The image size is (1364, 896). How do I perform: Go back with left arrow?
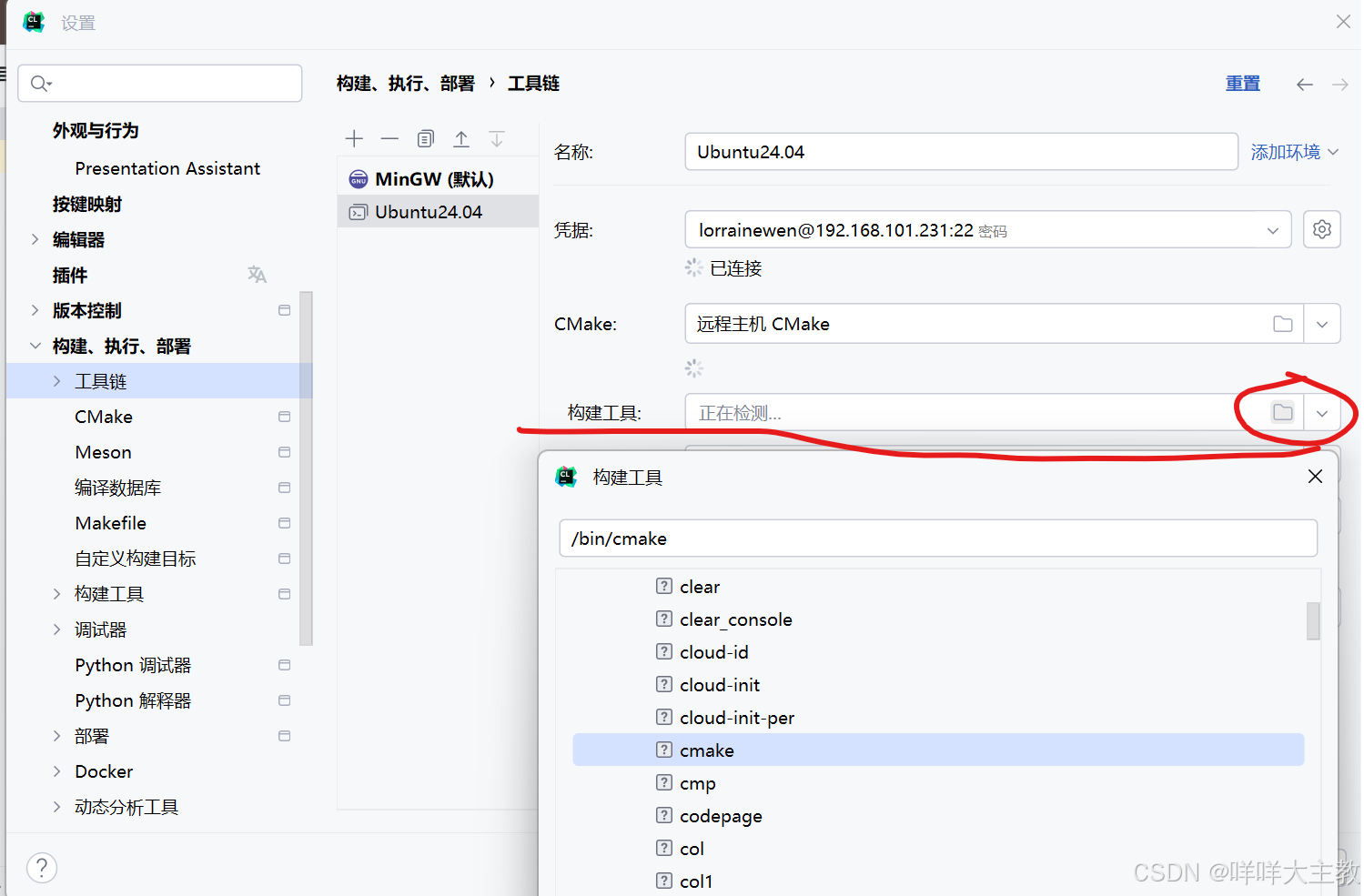[1305, 85]
